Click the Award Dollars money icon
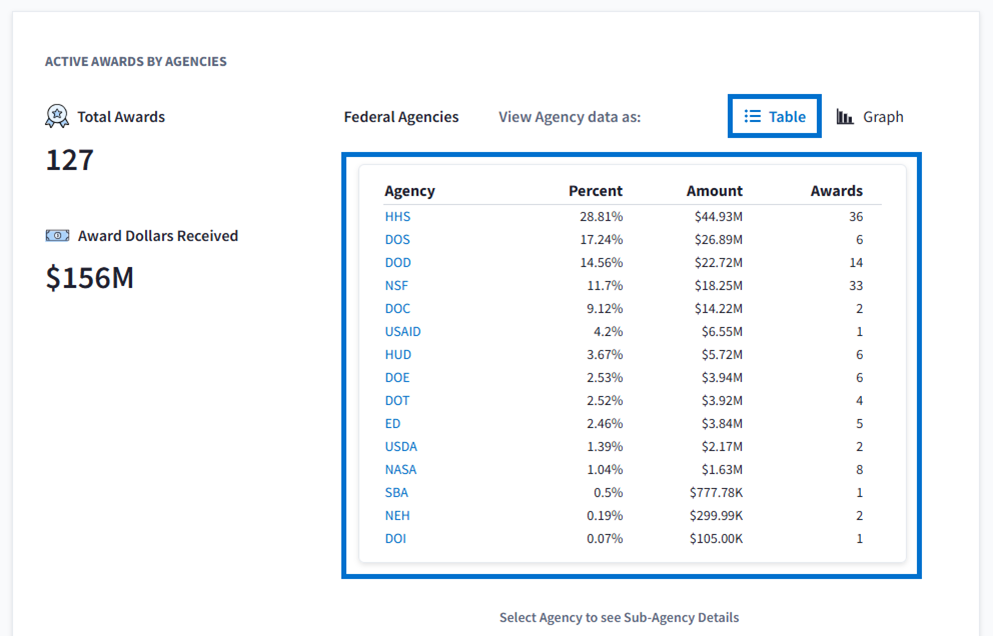Screen dimensions: 993x636 point(57,236)
